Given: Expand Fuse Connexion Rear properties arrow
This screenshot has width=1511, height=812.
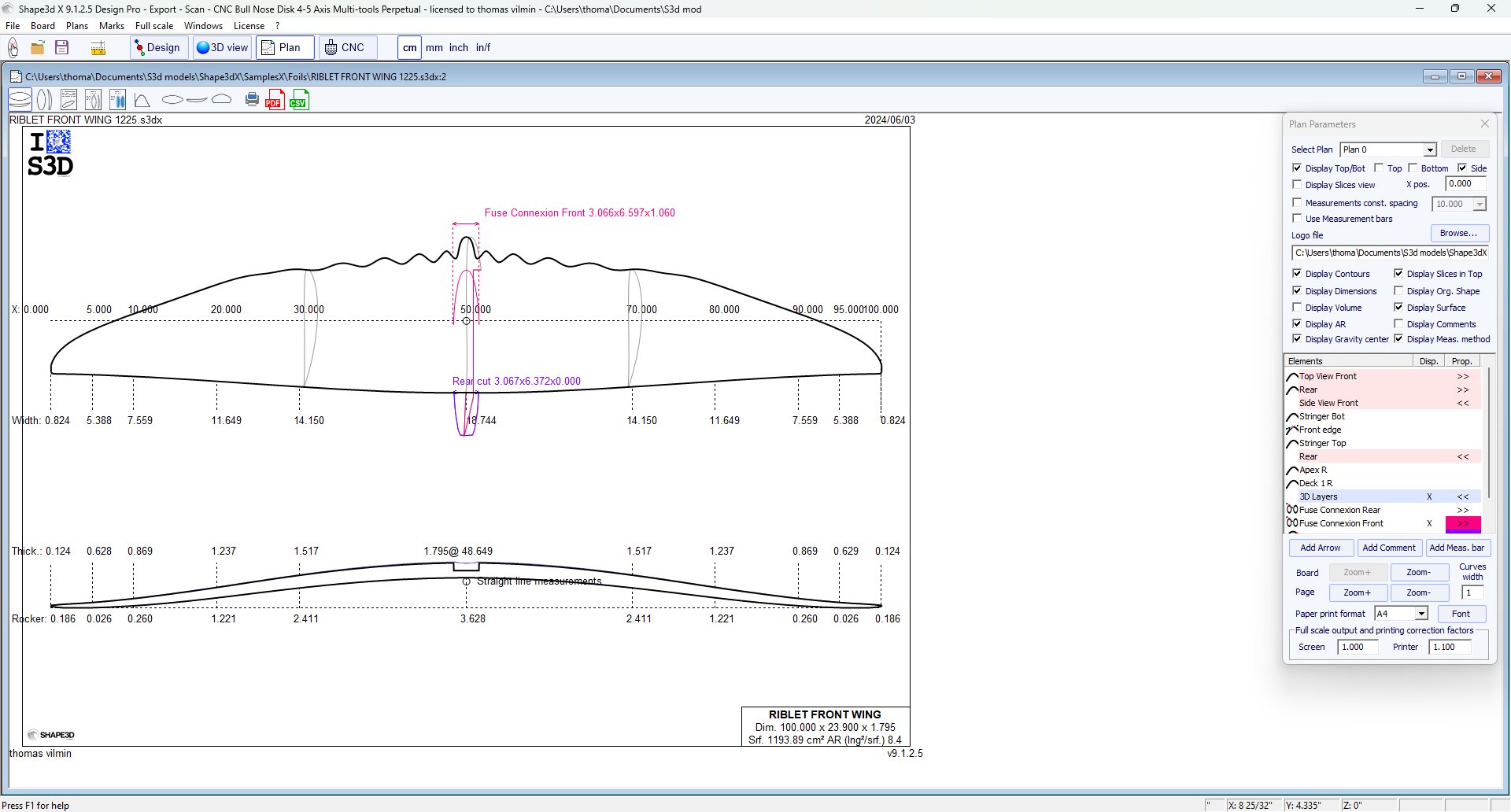Looking at the screenshot, I should 1463,511.
